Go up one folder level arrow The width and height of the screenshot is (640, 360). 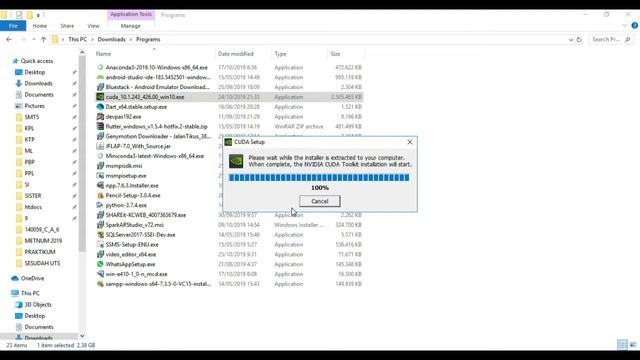[x=43, y=40]
